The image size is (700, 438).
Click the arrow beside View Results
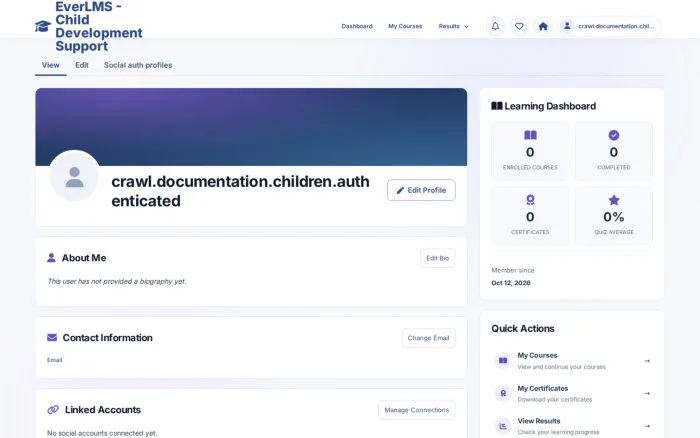pyautogui.click(x=647, y=426)
